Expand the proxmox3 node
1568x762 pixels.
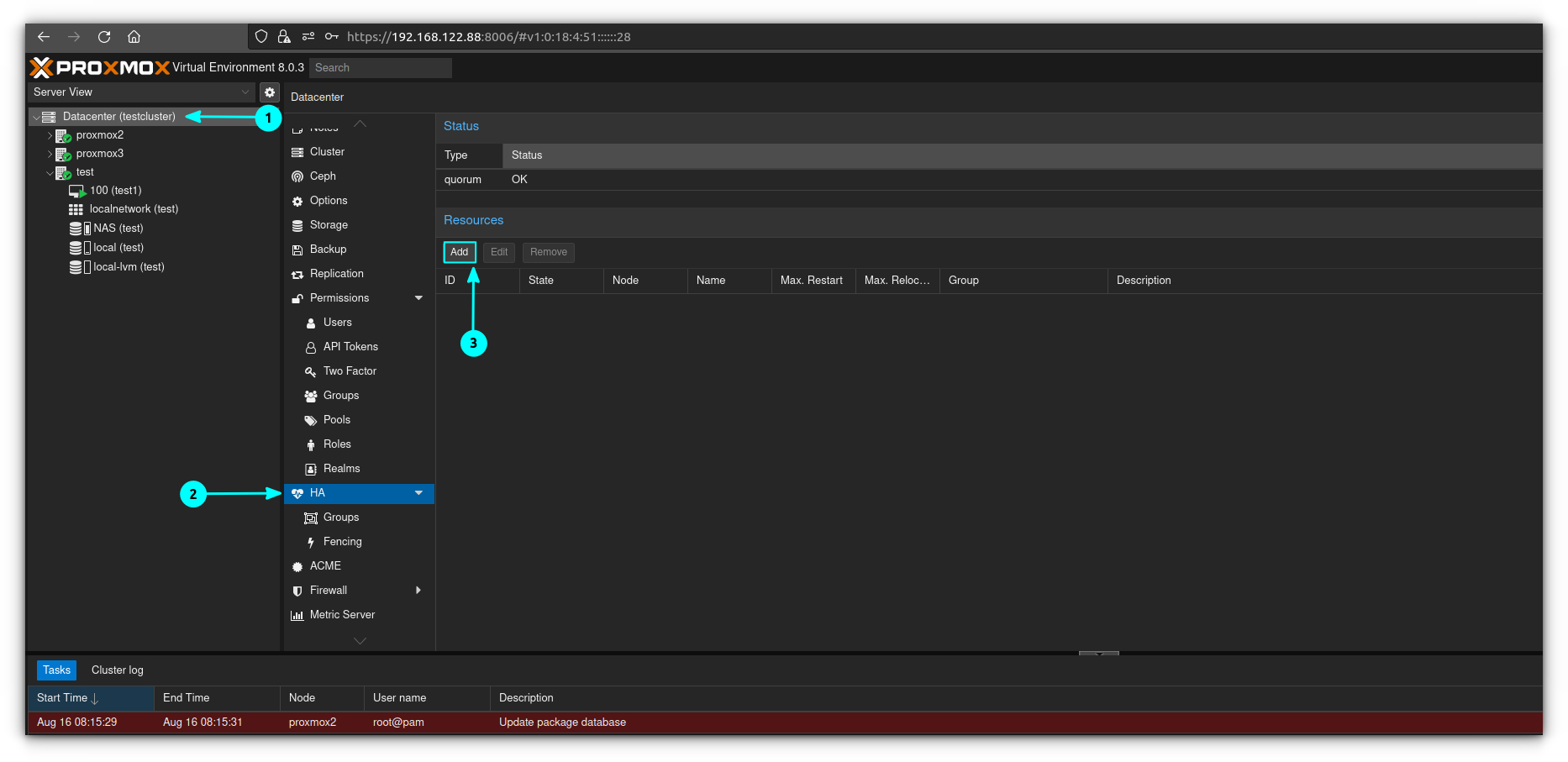coord(50,154)
